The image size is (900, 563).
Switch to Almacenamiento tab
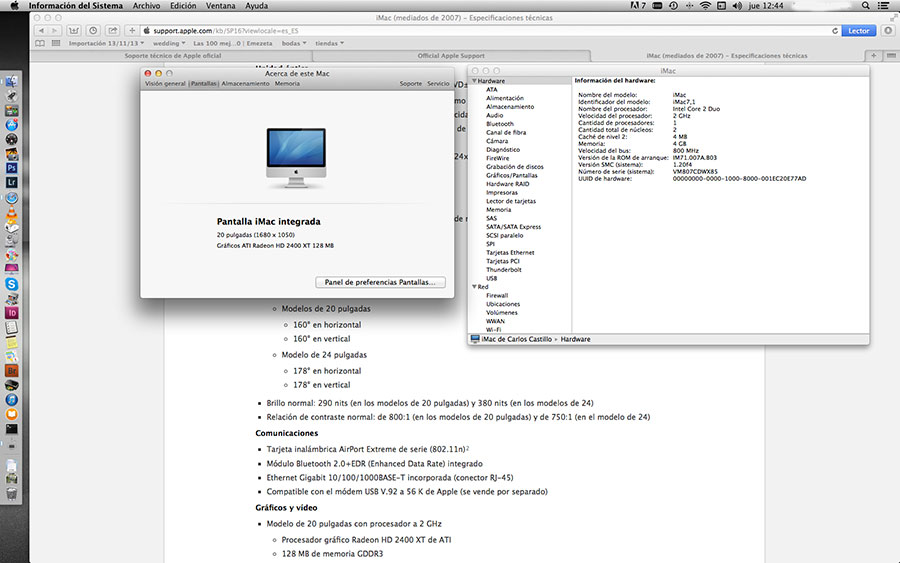pyautogui.click(x=245, y=84)
